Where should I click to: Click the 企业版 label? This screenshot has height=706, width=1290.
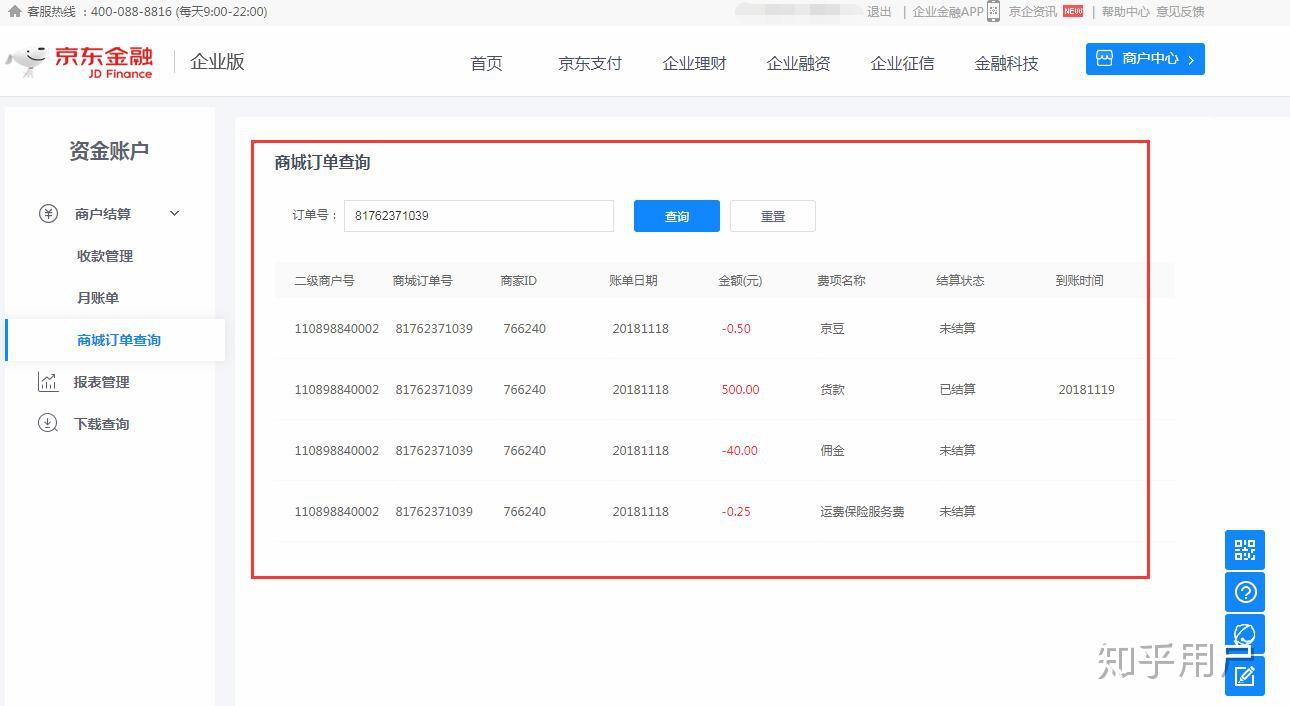pyautogui.click(x=217, y=61)
